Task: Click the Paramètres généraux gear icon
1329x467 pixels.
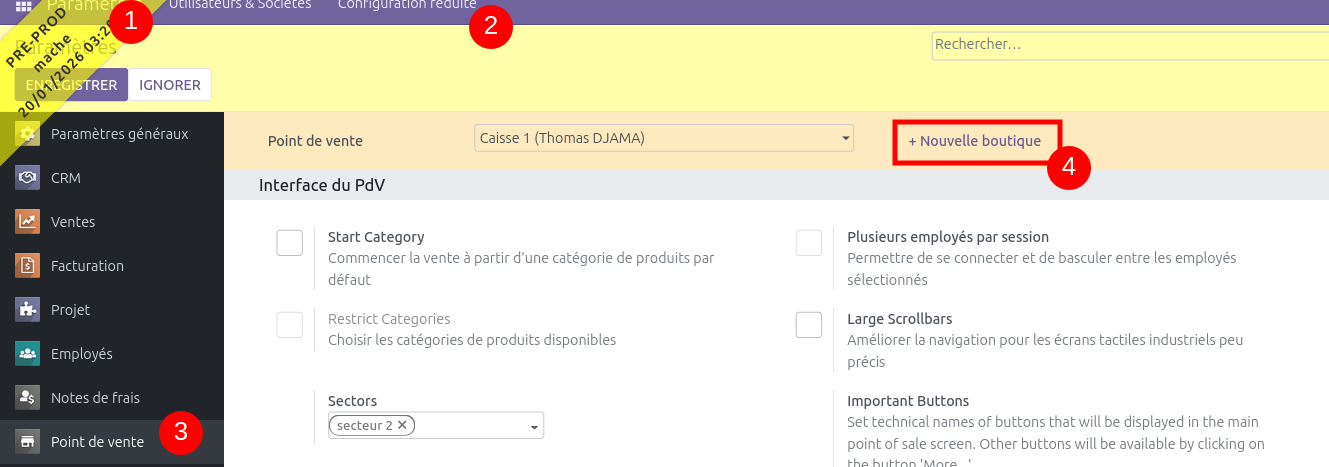Action: (x=28, y=134)
